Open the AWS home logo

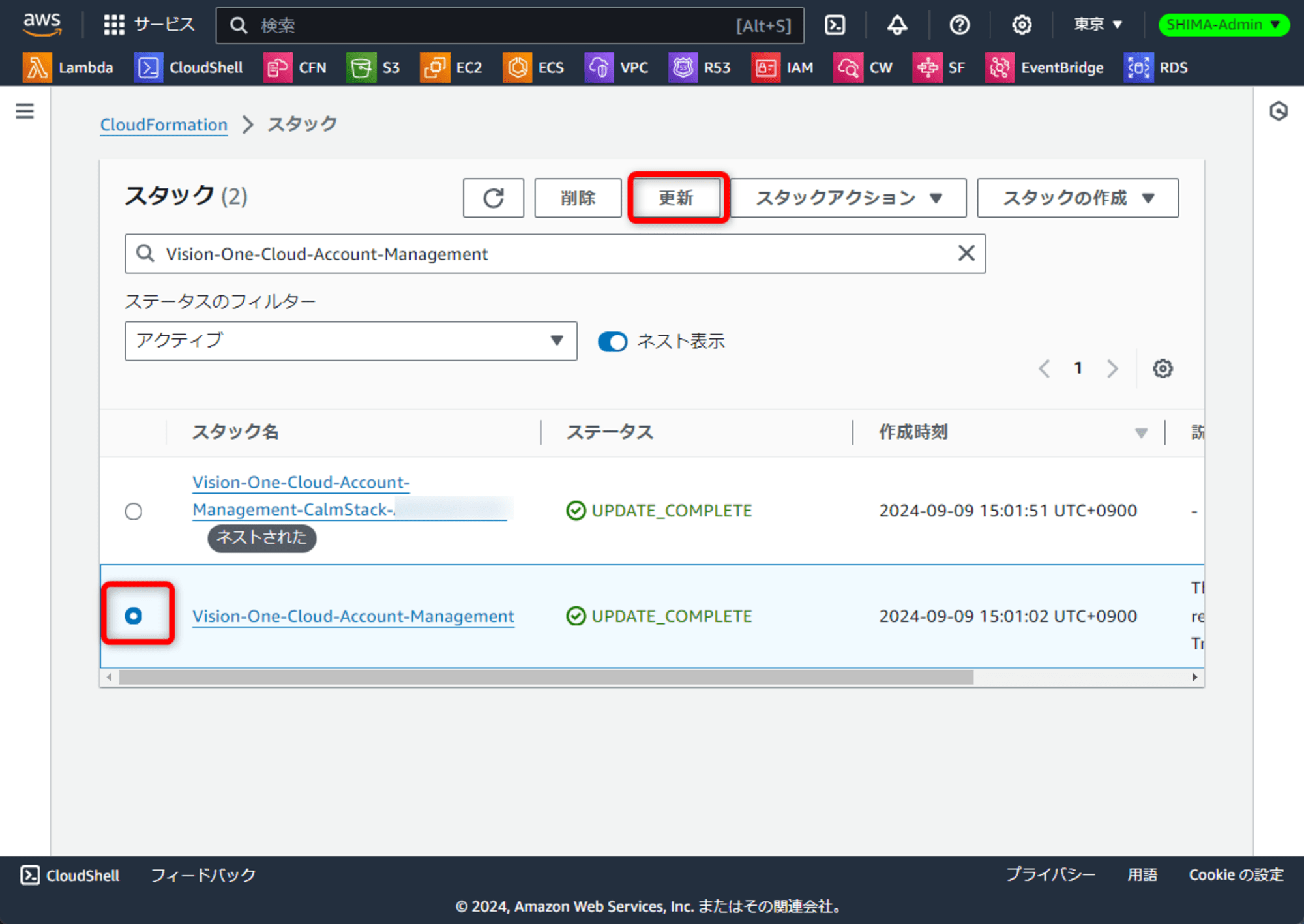coord(42,25)
